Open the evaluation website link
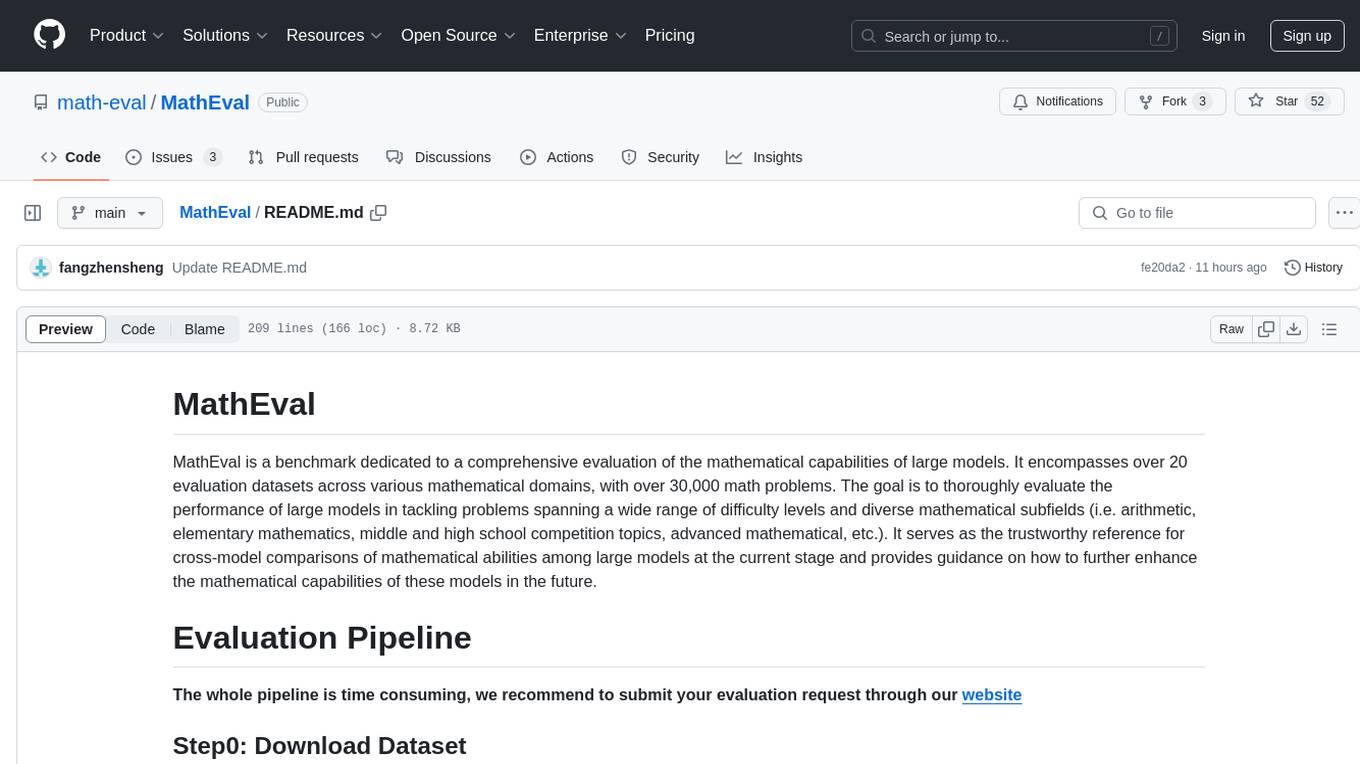Screen dimensions: 1360x764 (992, 694)
